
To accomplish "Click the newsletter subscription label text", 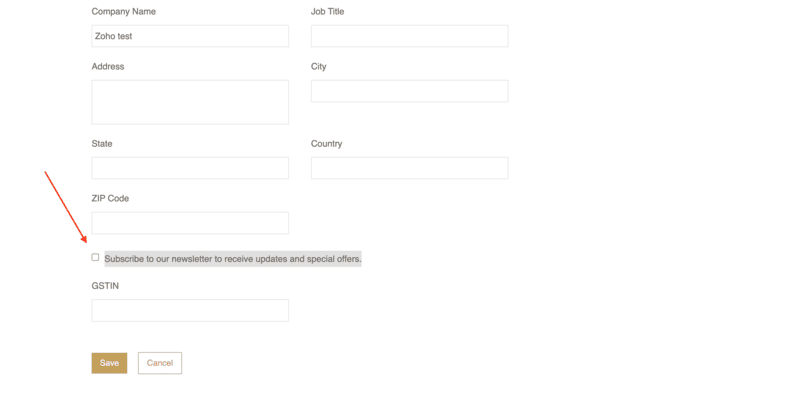I will (x=232, y=259).
